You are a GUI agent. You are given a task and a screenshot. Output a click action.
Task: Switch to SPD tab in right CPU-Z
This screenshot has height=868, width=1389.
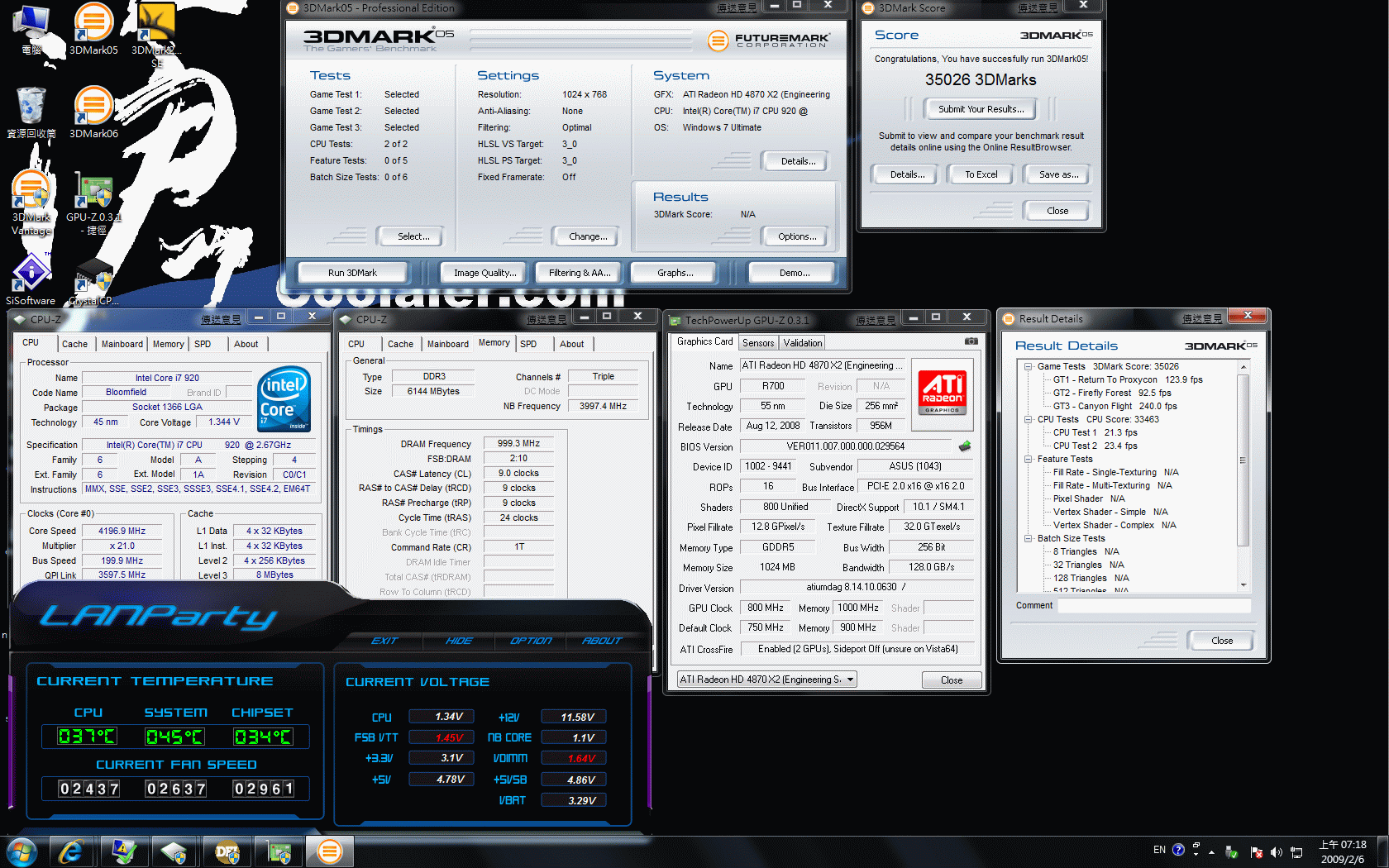(528, 344)
